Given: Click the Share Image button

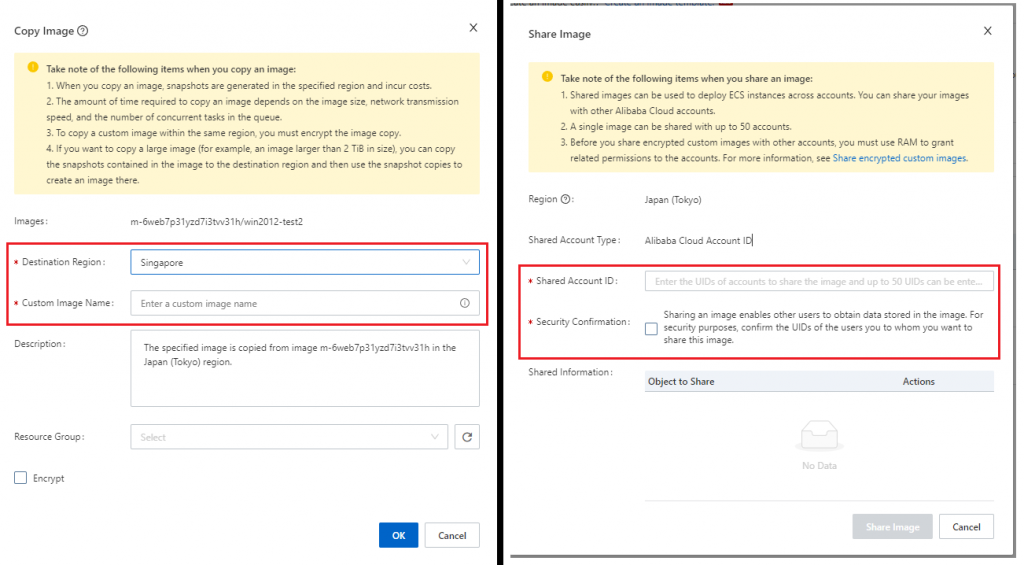Looking at the screenshot, I should click(x=892, y=526).
